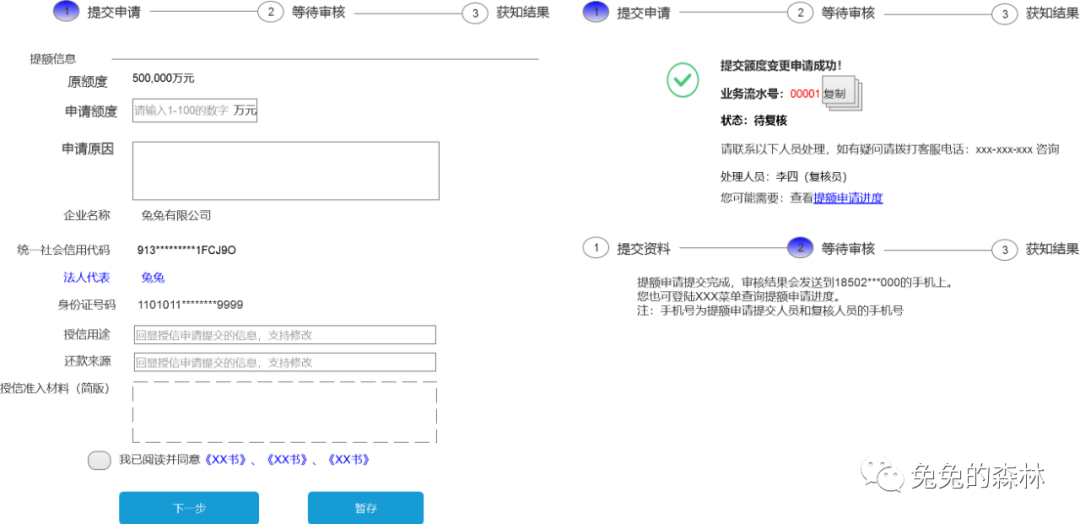Click the credit code 913*********1FCJ9O
The image size is (1080, 524).
187,249
